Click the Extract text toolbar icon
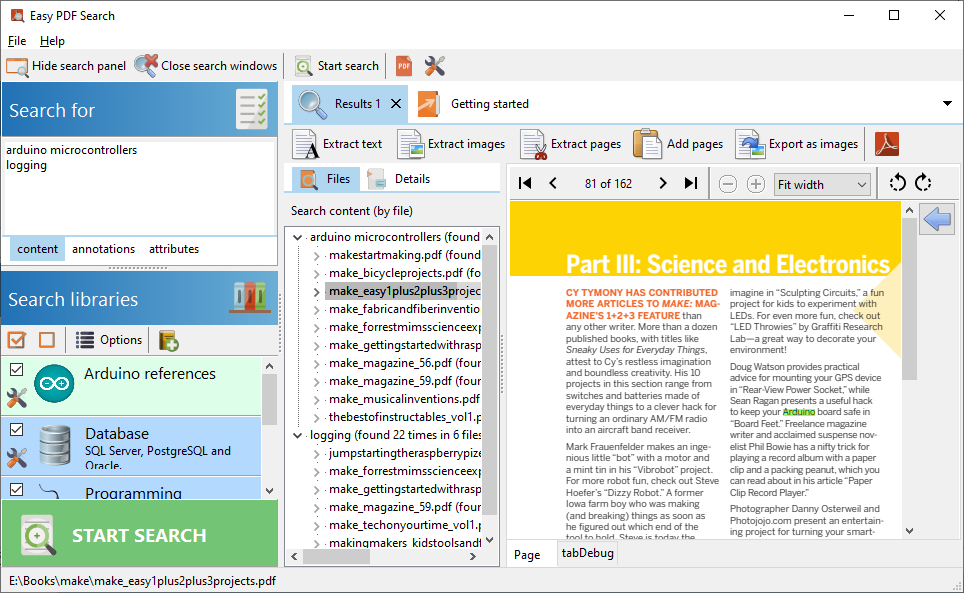 click(x=305, y=144)
